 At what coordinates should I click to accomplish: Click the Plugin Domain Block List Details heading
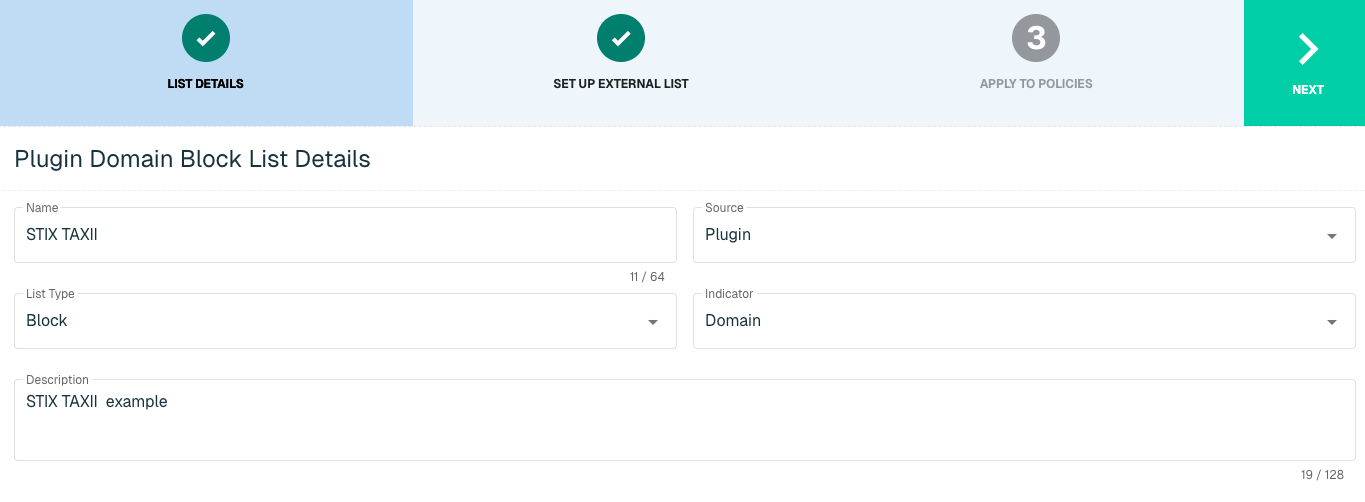pos(192,158)
